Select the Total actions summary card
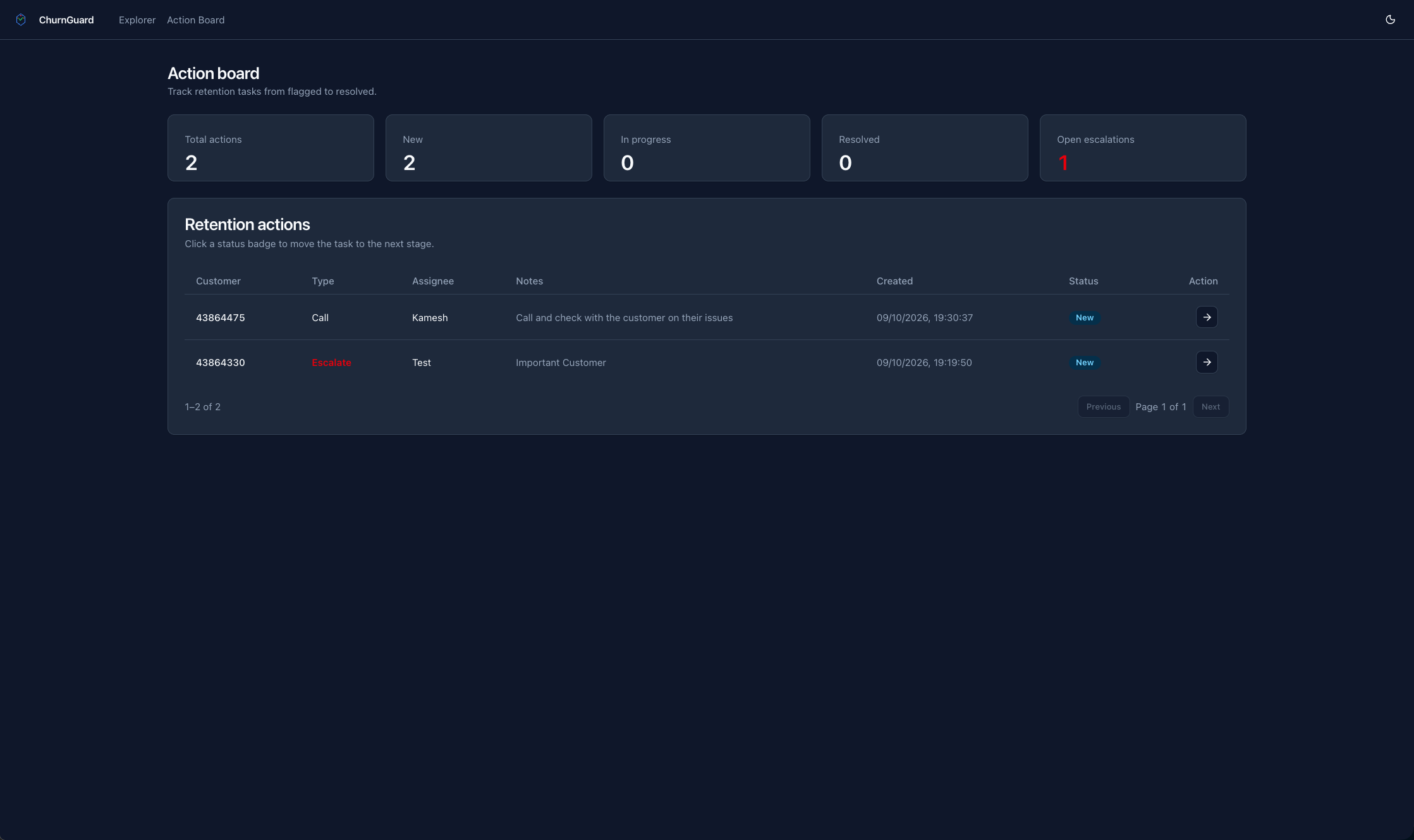1414x840 pixels. pos(271,148)
